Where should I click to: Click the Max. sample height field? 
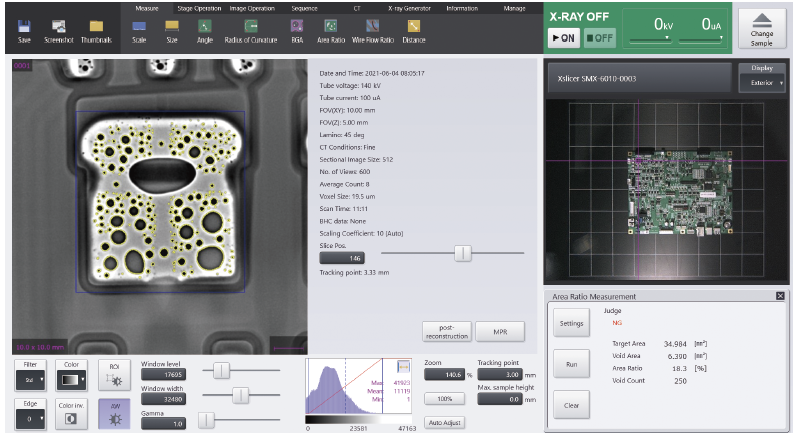pos(500,400)
